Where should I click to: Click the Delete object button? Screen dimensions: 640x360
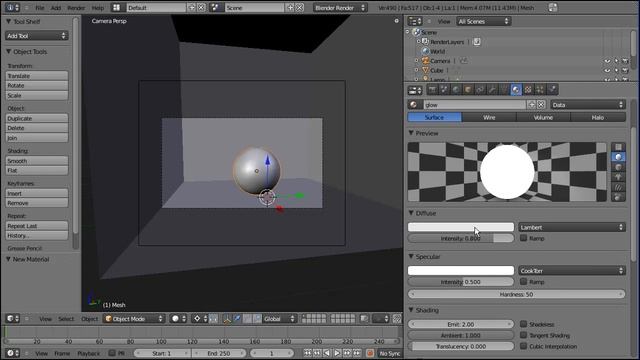37,128
